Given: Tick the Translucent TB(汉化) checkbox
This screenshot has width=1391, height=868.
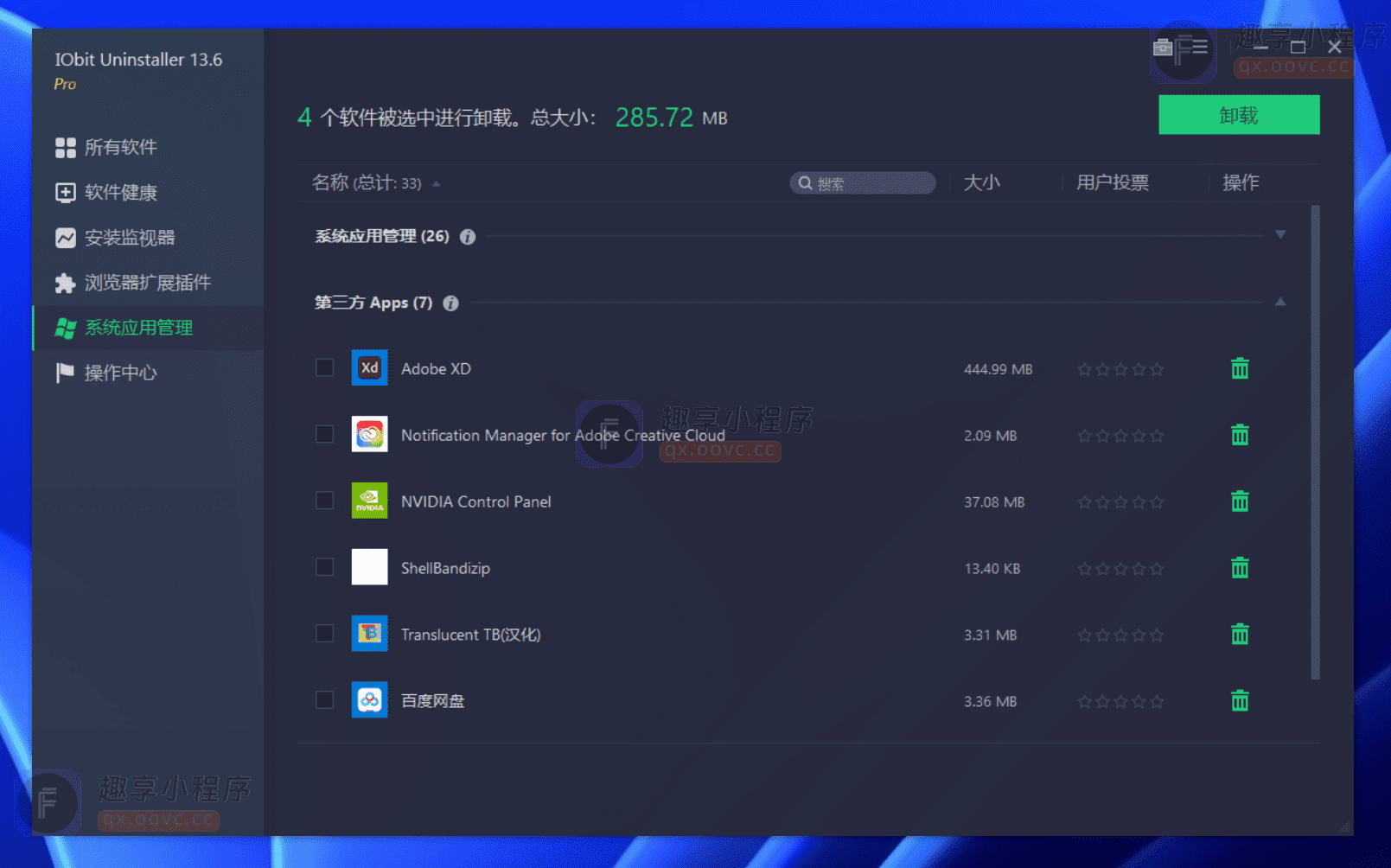Looking at the screenshot, I should (x=324, y=634).
